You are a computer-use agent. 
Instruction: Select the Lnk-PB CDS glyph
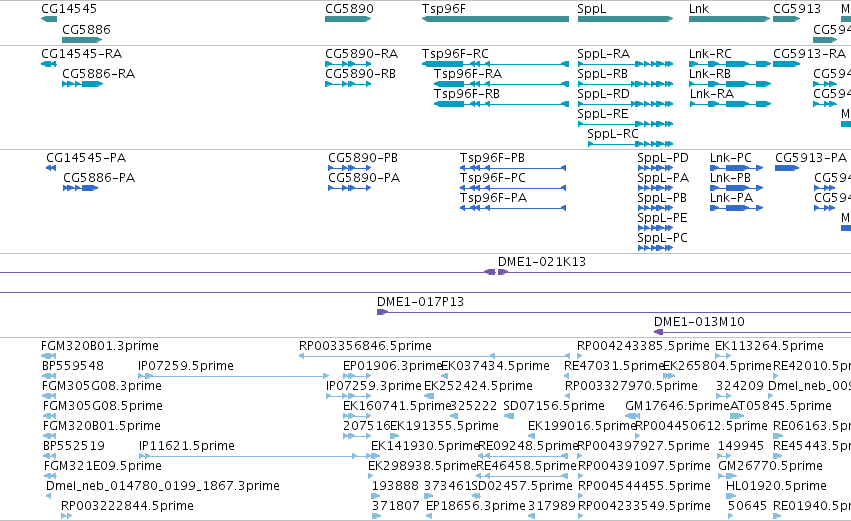point(736,188)
